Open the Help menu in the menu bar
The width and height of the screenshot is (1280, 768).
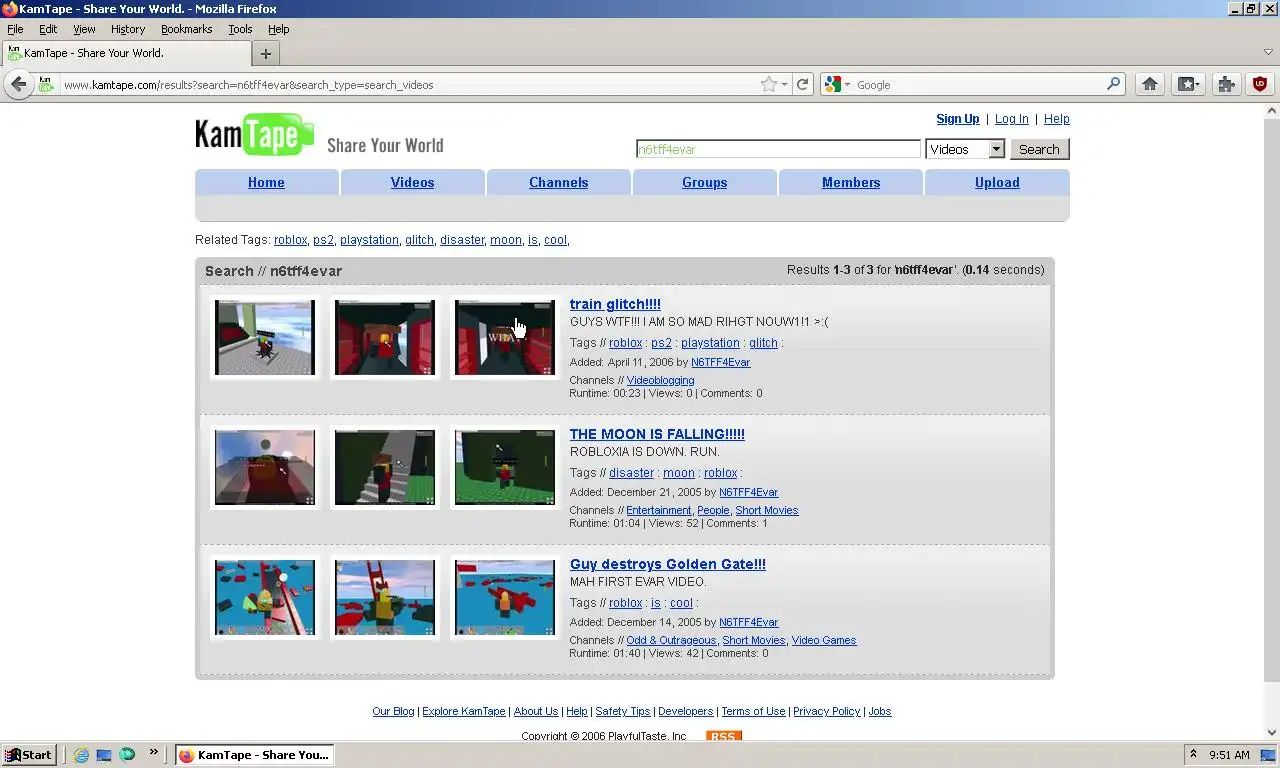click(x=279, y=29)
